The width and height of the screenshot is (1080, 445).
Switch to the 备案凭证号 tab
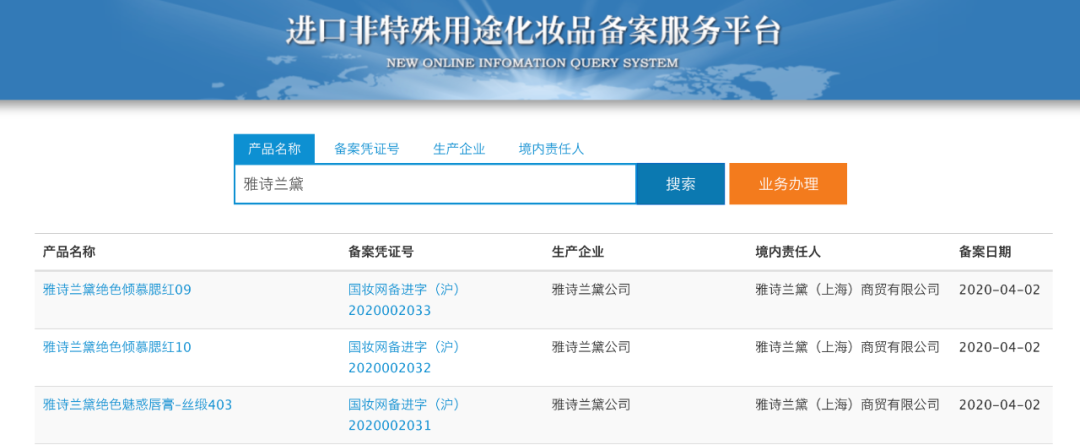(366, 149)
